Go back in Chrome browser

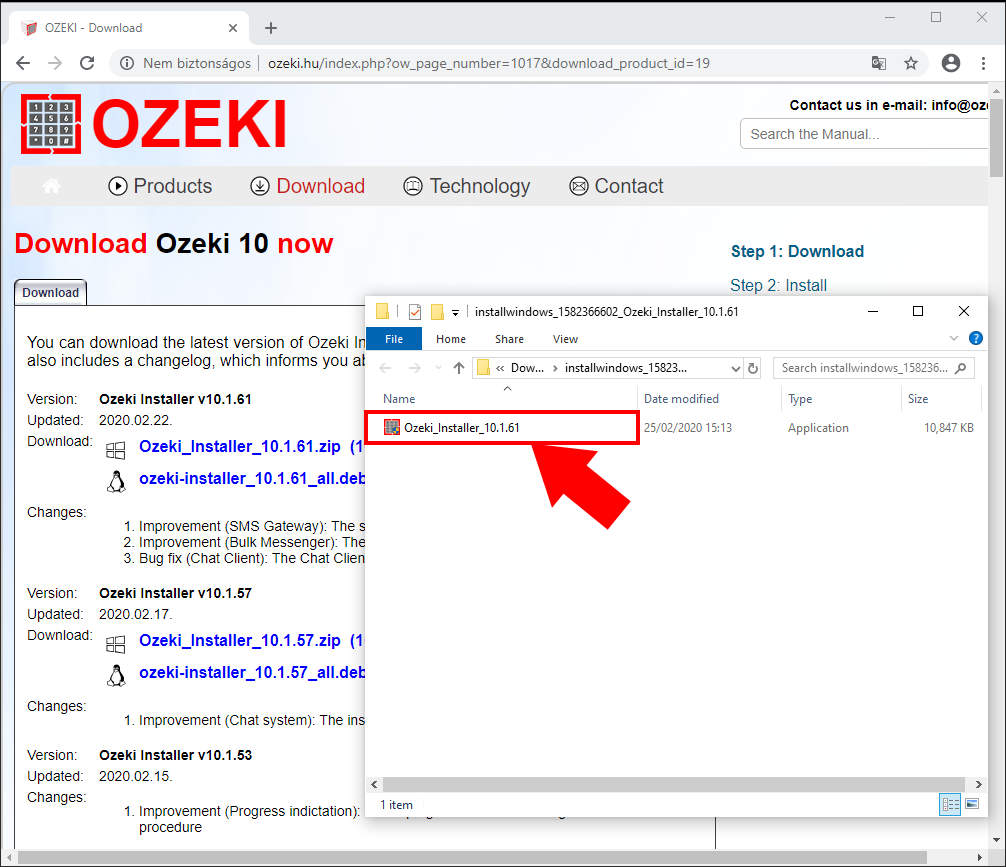(23, 63)
